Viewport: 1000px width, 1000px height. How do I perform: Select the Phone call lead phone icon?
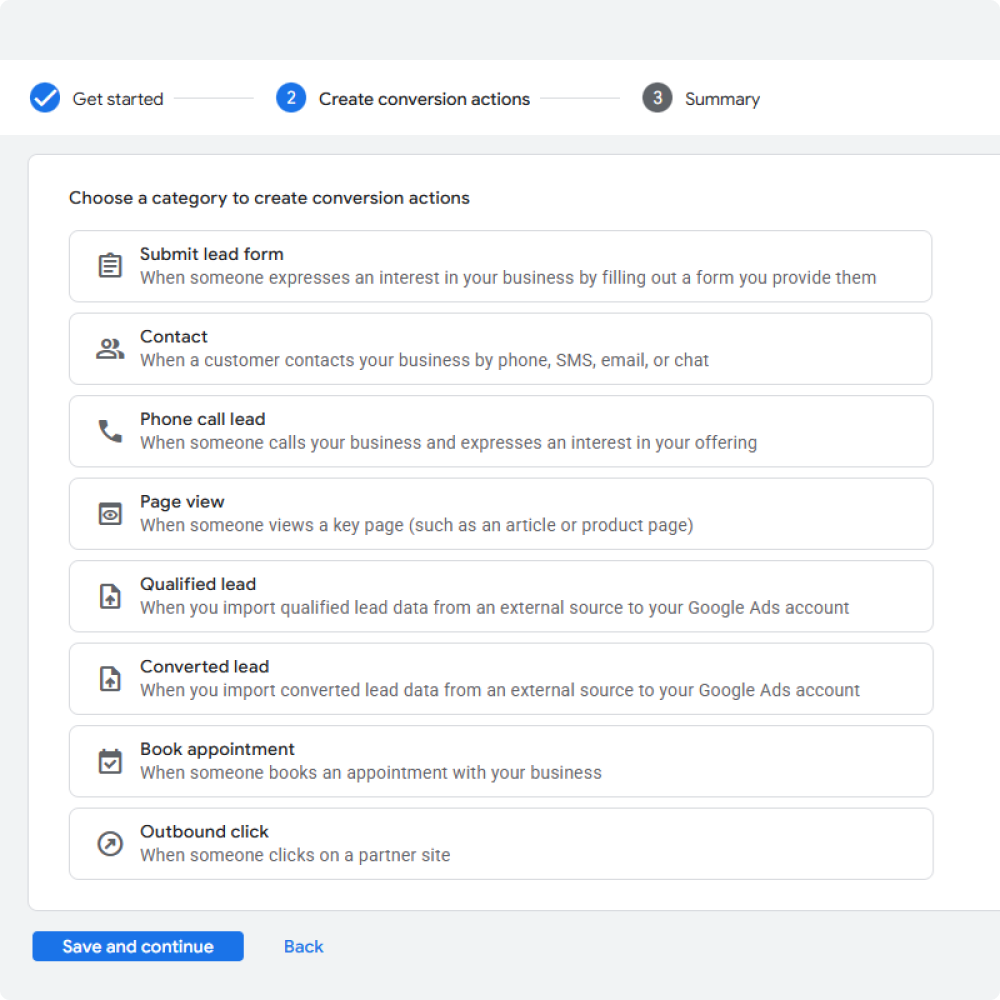pos(110,430)
